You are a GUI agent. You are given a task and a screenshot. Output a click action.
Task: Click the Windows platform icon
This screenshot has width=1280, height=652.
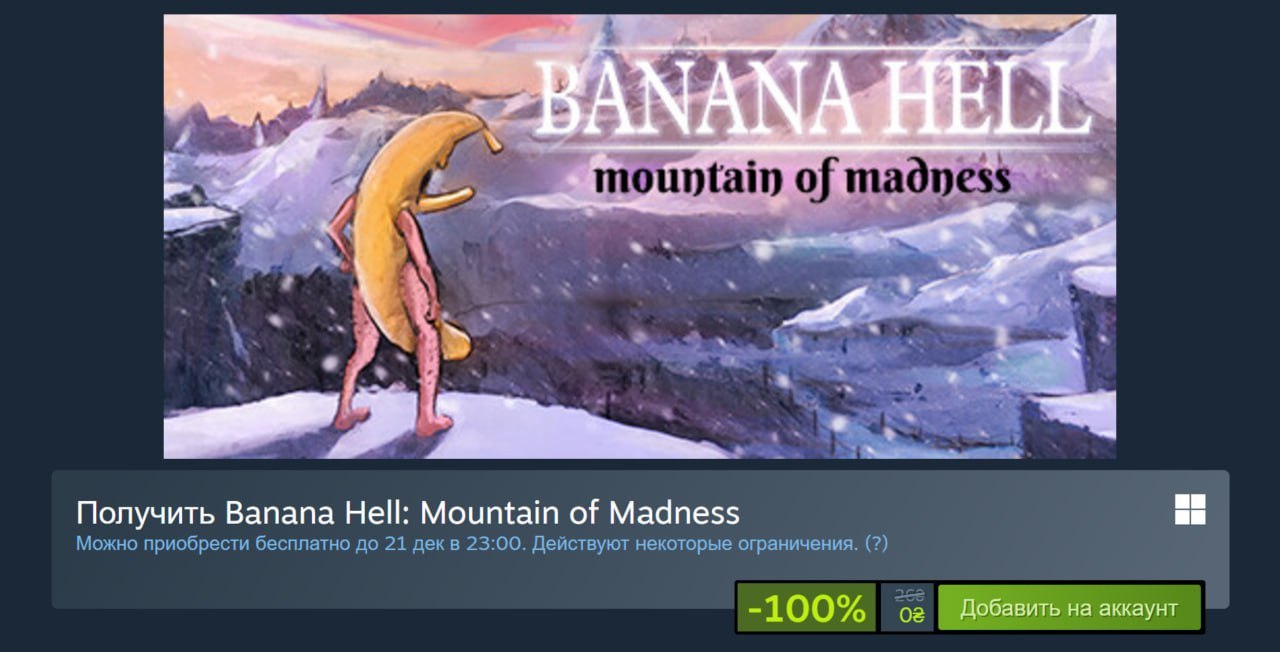click(x=1190, y=509)
